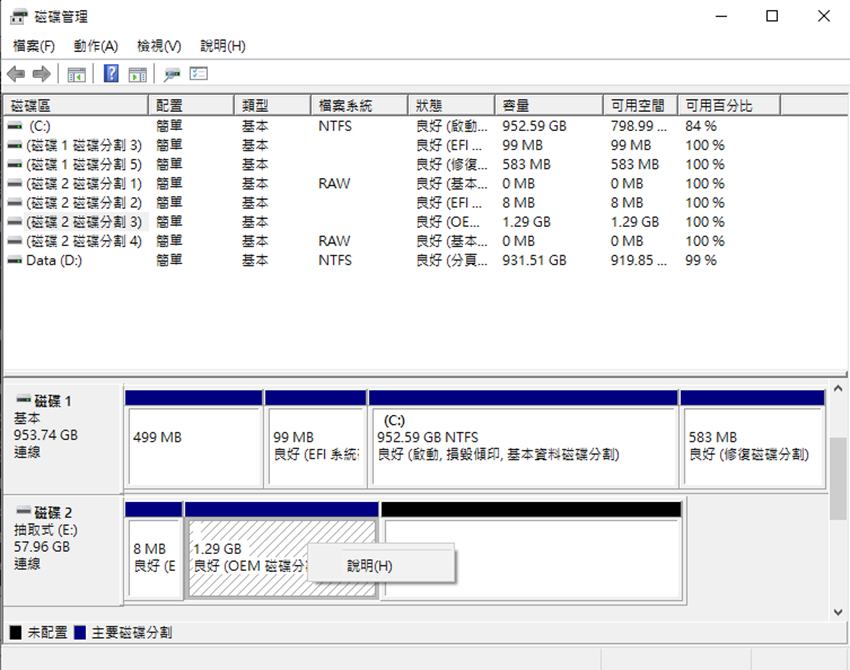This screenshot has width=850, height=670.
Task: Select the 583 MB recovery partition block
Action: (x=752, y=439)
